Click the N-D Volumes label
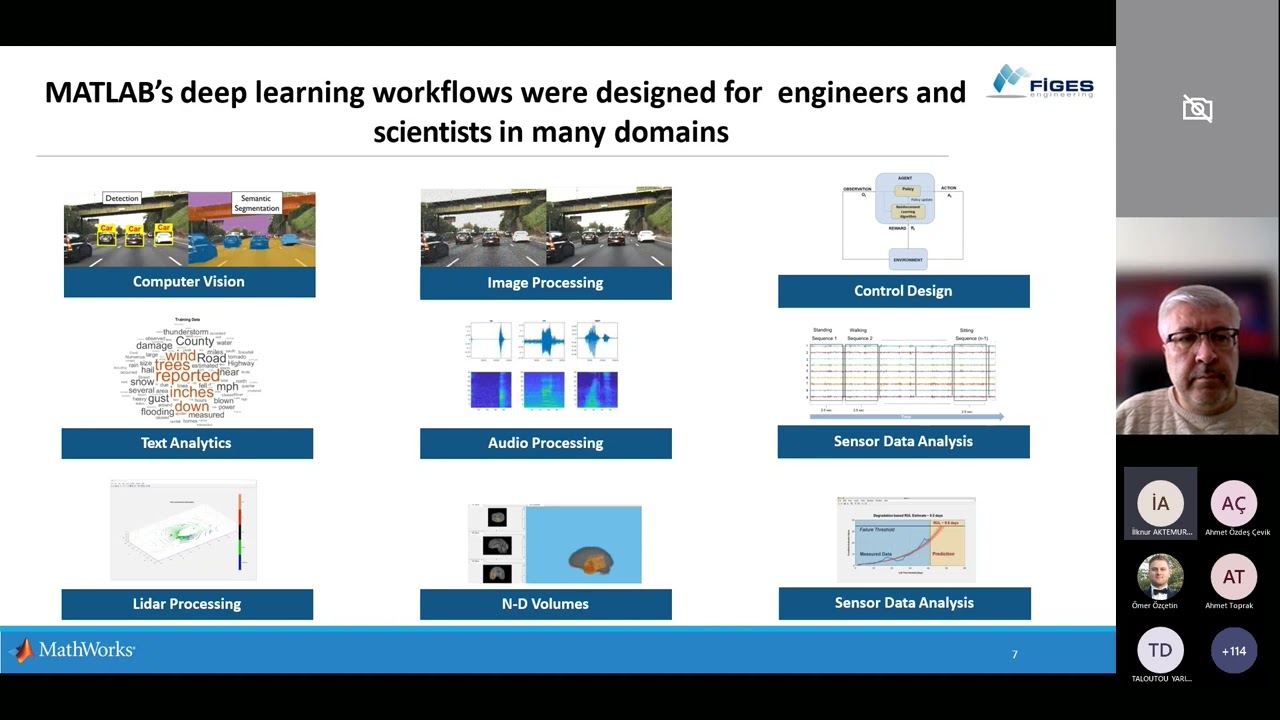This screenshot has height=720, width=1280. coord(546,604)
